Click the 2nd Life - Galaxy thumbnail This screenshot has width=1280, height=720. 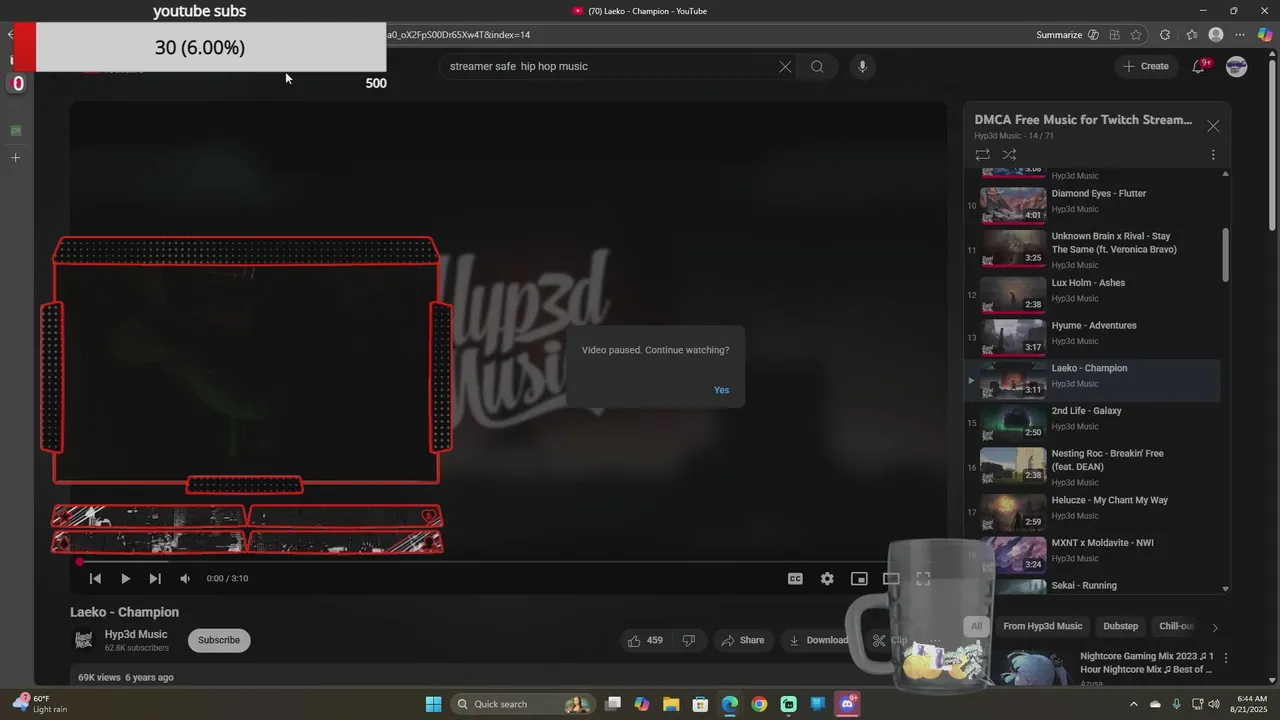click(x=1013, y=422)
